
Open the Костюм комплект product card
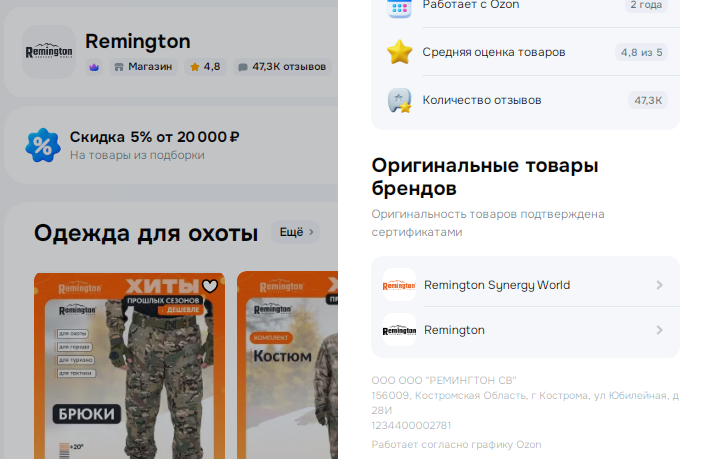pyautogui.click(x=287, y=365)
